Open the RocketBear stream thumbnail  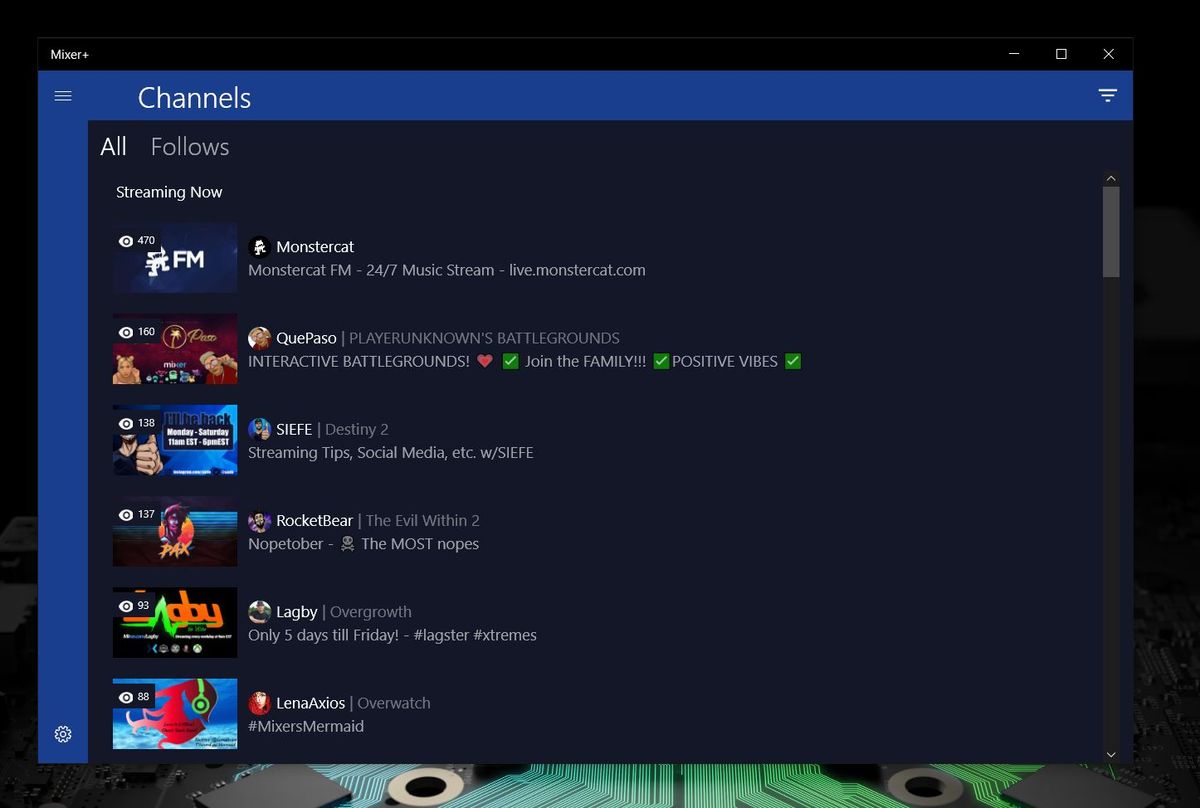click(x=175, y=531)
